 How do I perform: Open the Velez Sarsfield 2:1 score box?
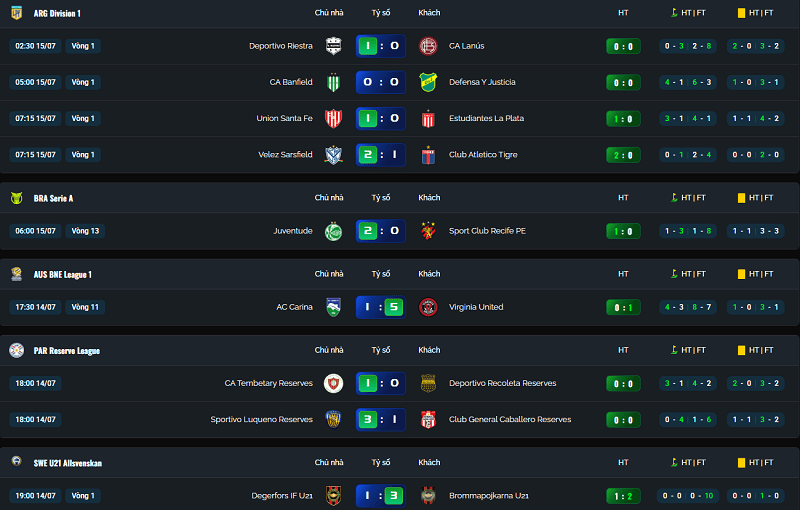click(381, 155)
